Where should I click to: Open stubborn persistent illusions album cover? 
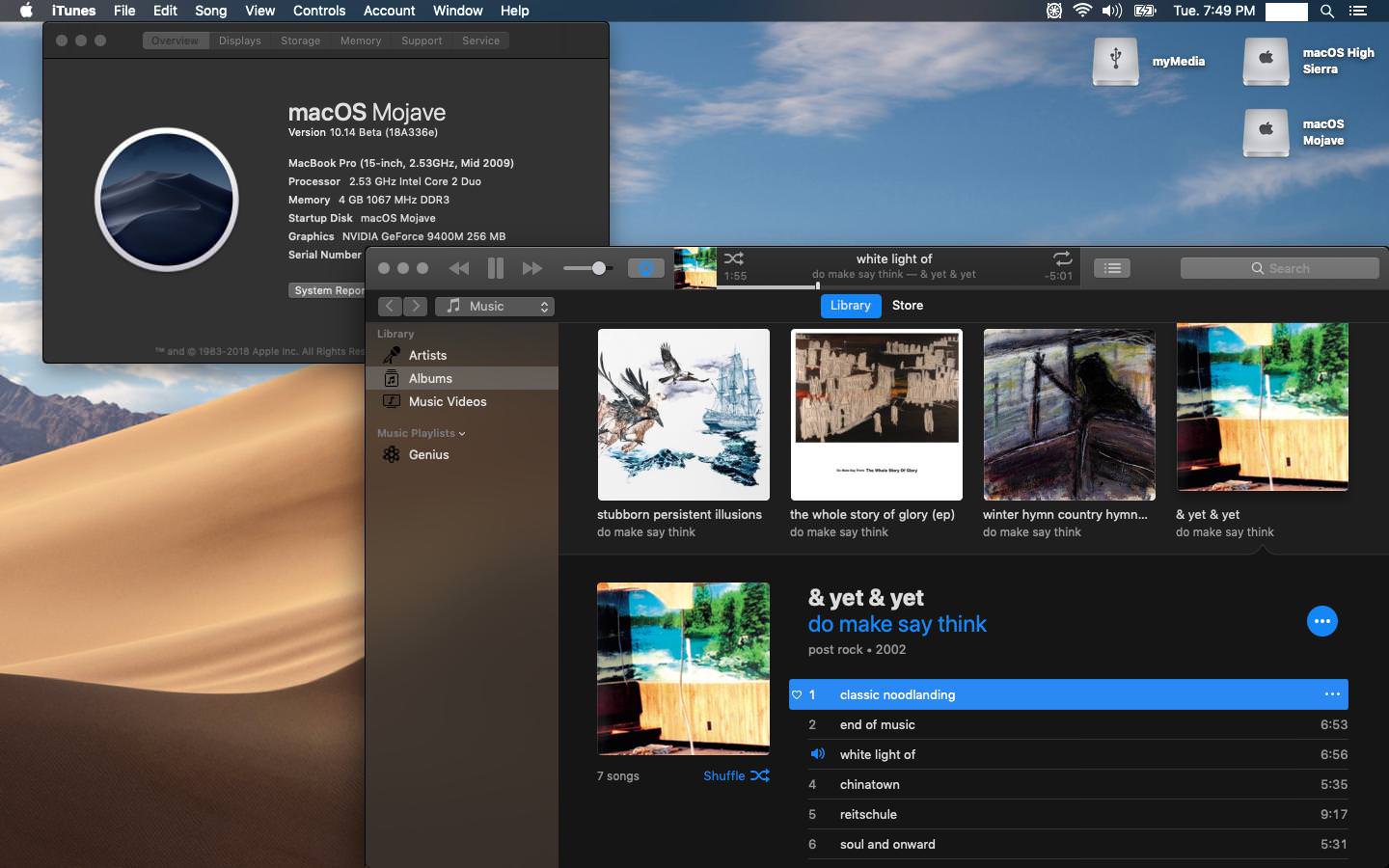pyautogui.click(x=684, y=415)
